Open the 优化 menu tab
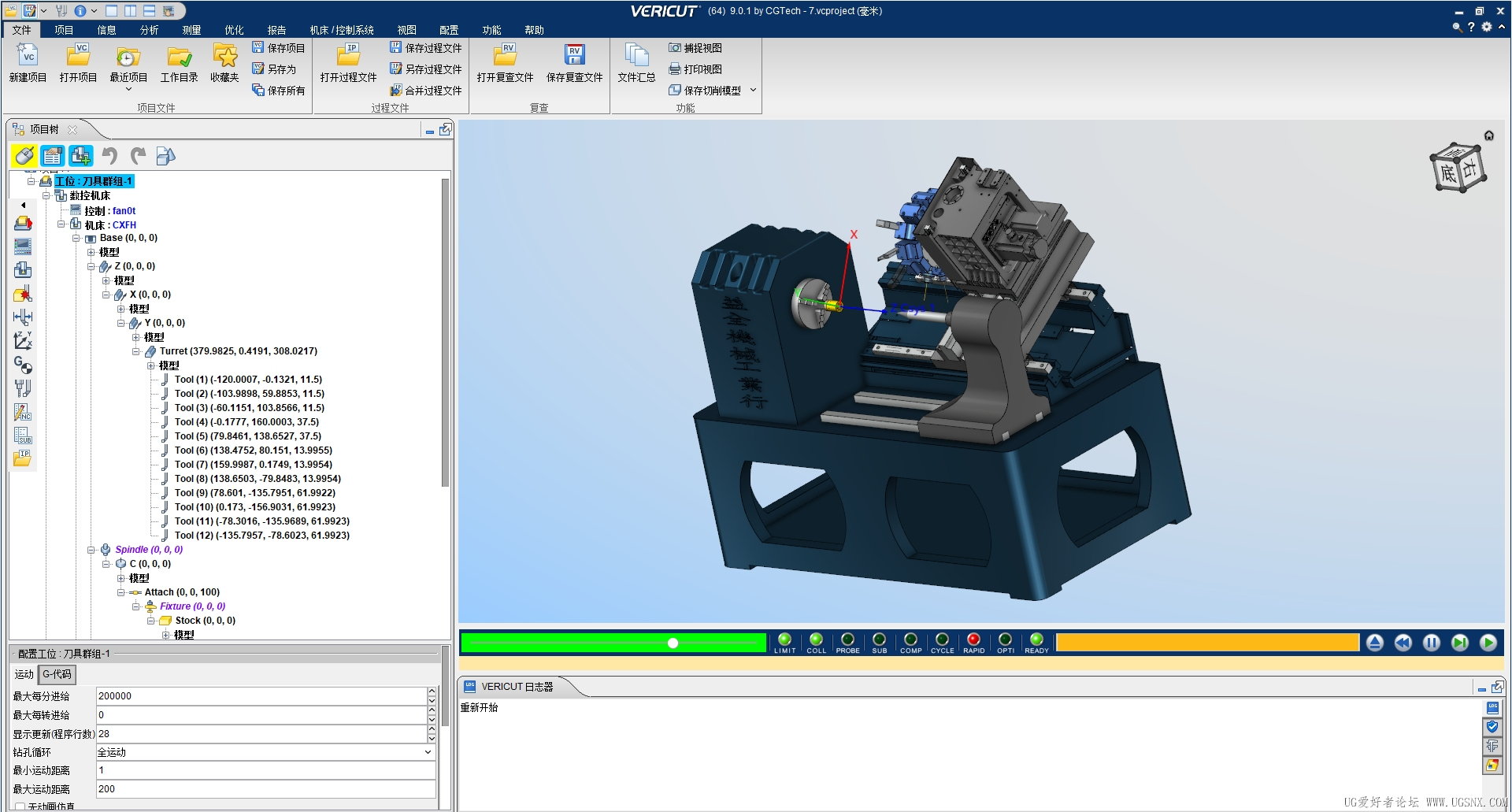The width and height of the screenshot is (1512, 812). 234,30
